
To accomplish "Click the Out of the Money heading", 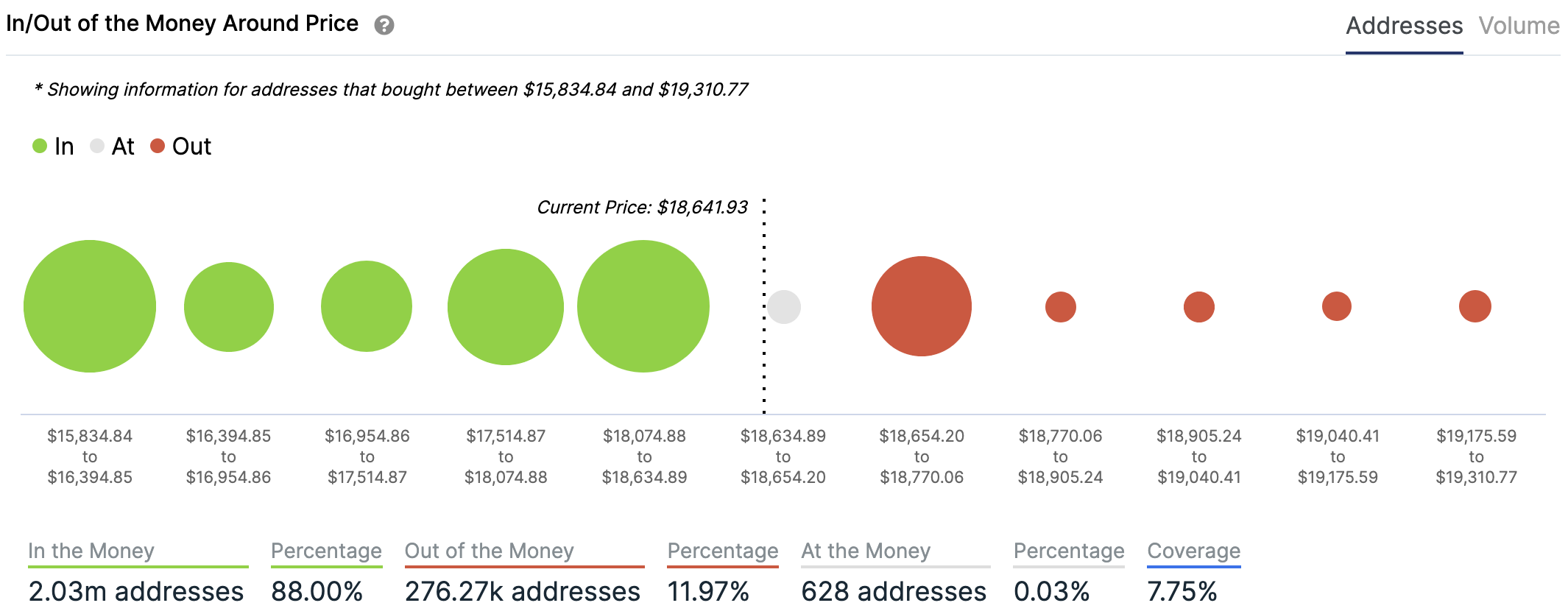I will [x=489, y=551].
